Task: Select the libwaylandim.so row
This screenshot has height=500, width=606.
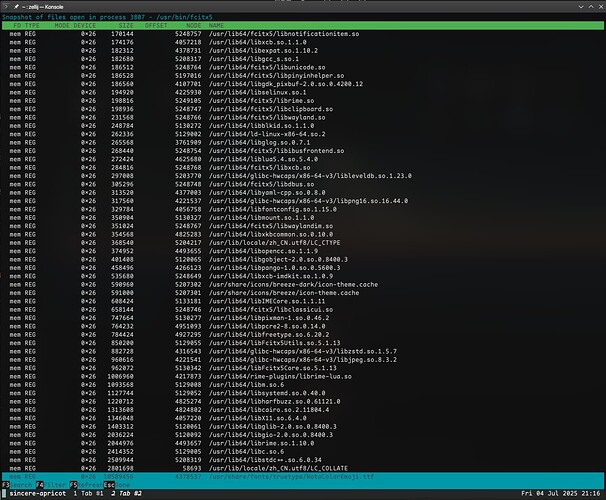Action: click(303, 226)
